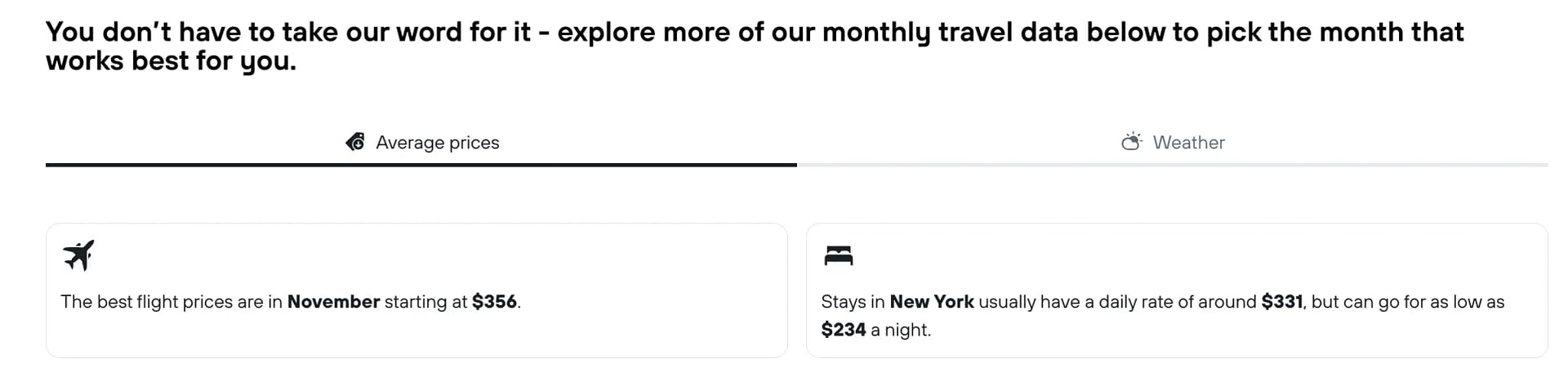Click the $331 daily rate figure
The width and height of the screenshot is (1568, 377).
[1282, 302]
